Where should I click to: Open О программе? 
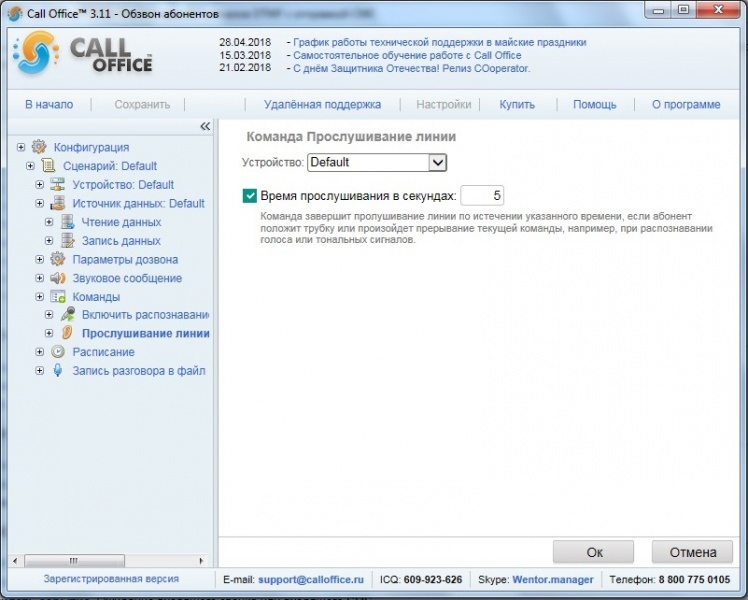click(686, 104)
